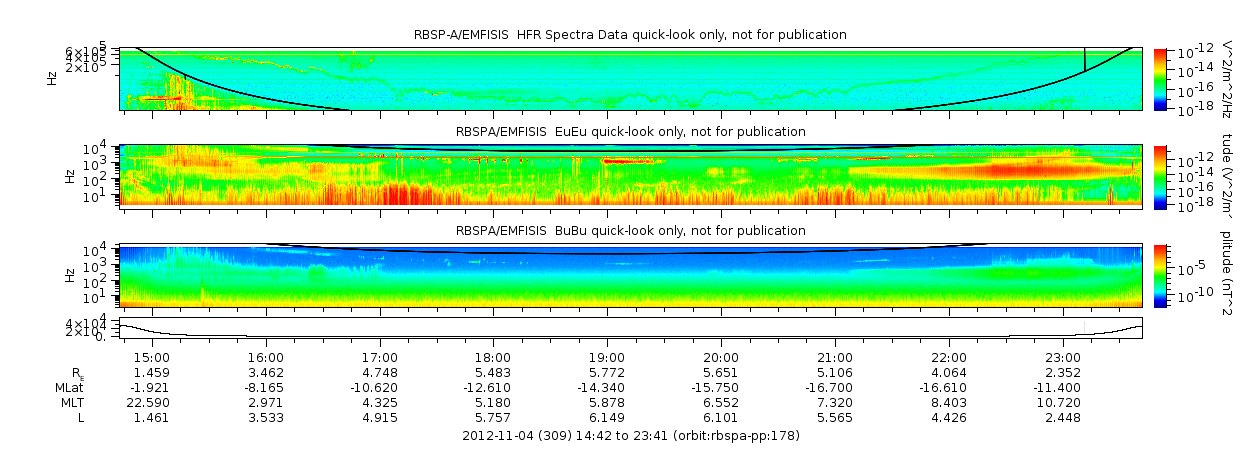Click the BuBu panel color scale bar
The image size is (1250, 449).
pos(1160,275)
